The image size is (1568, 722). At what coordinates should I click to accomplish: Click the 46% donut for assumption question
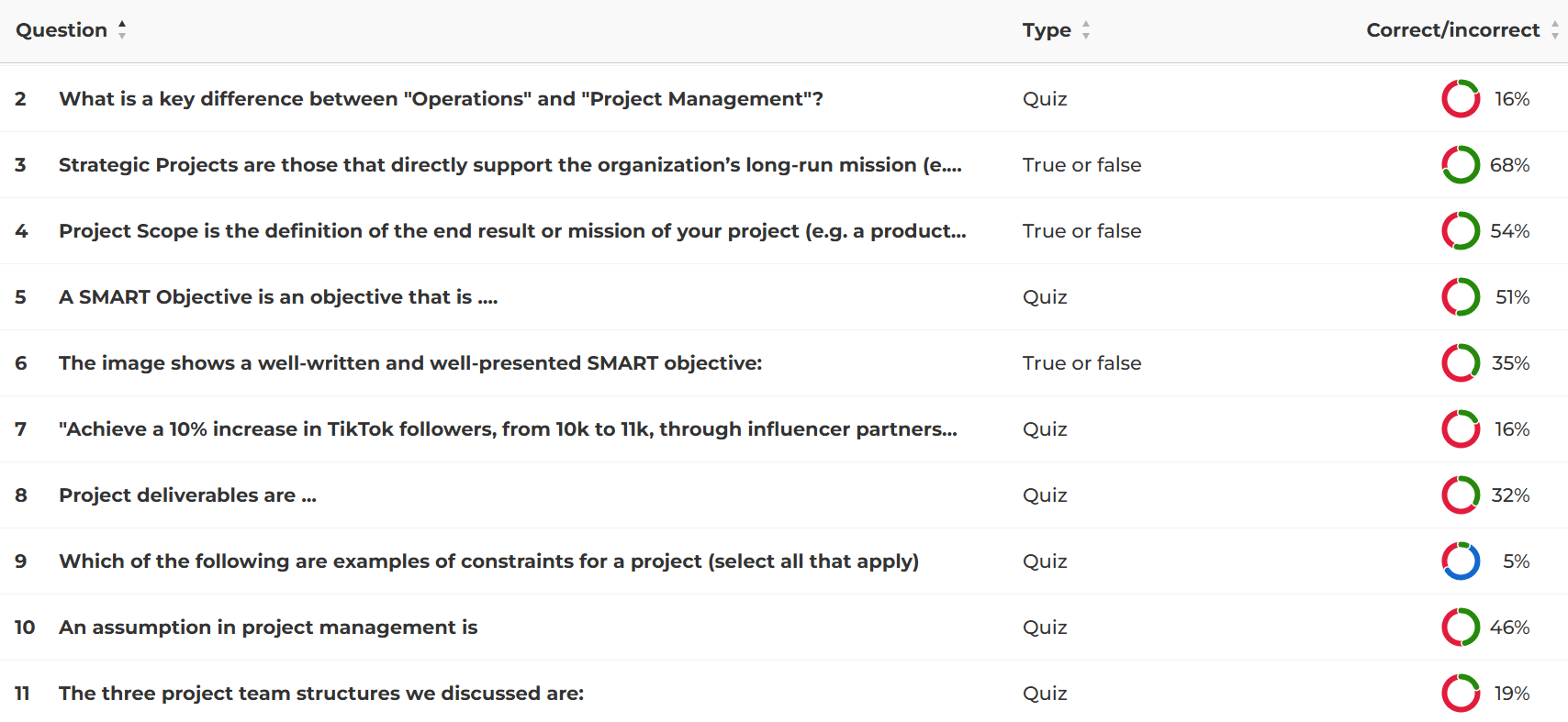1460,628
